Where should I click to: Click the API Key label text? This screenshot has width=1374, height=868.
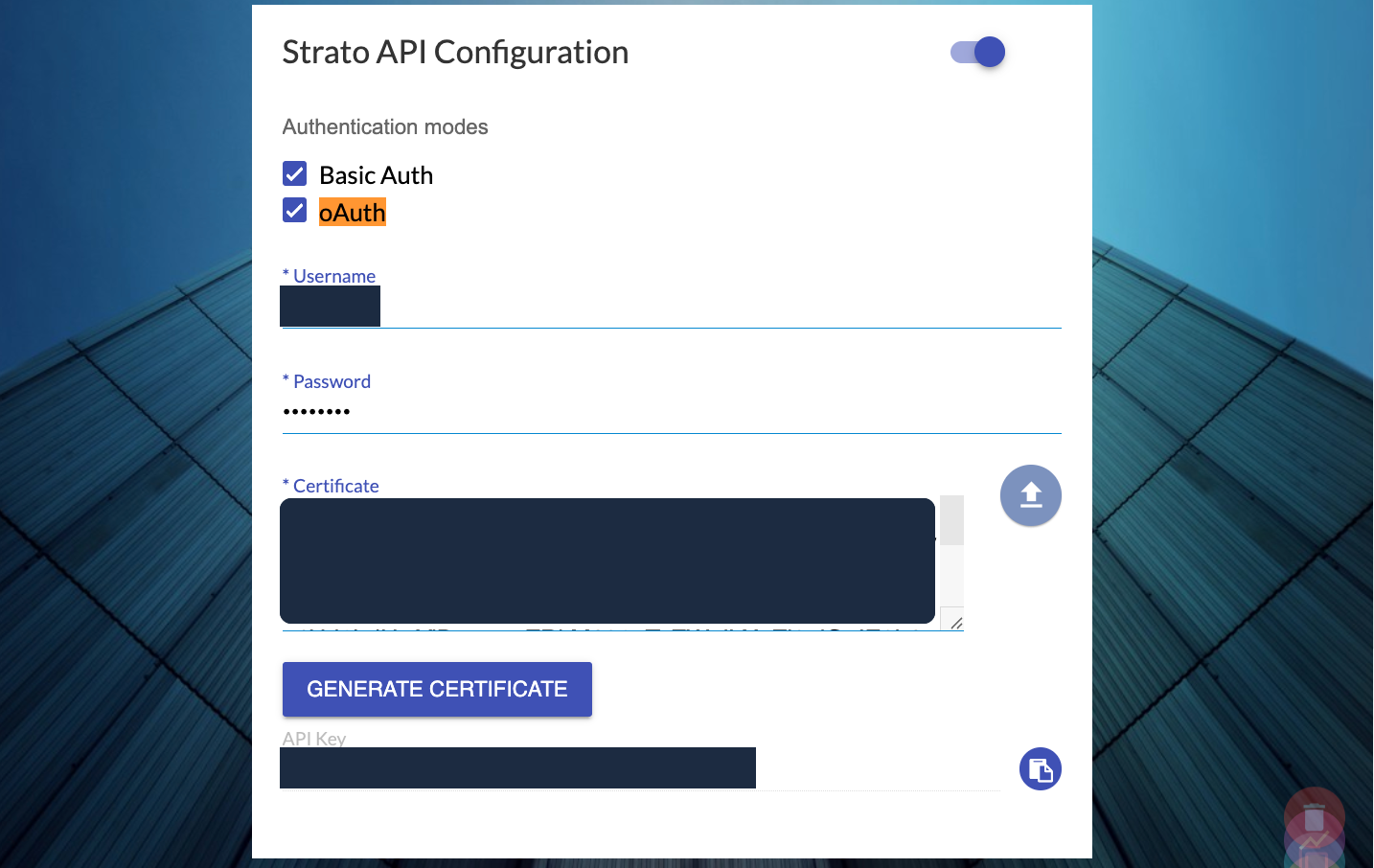click(314, 739)
